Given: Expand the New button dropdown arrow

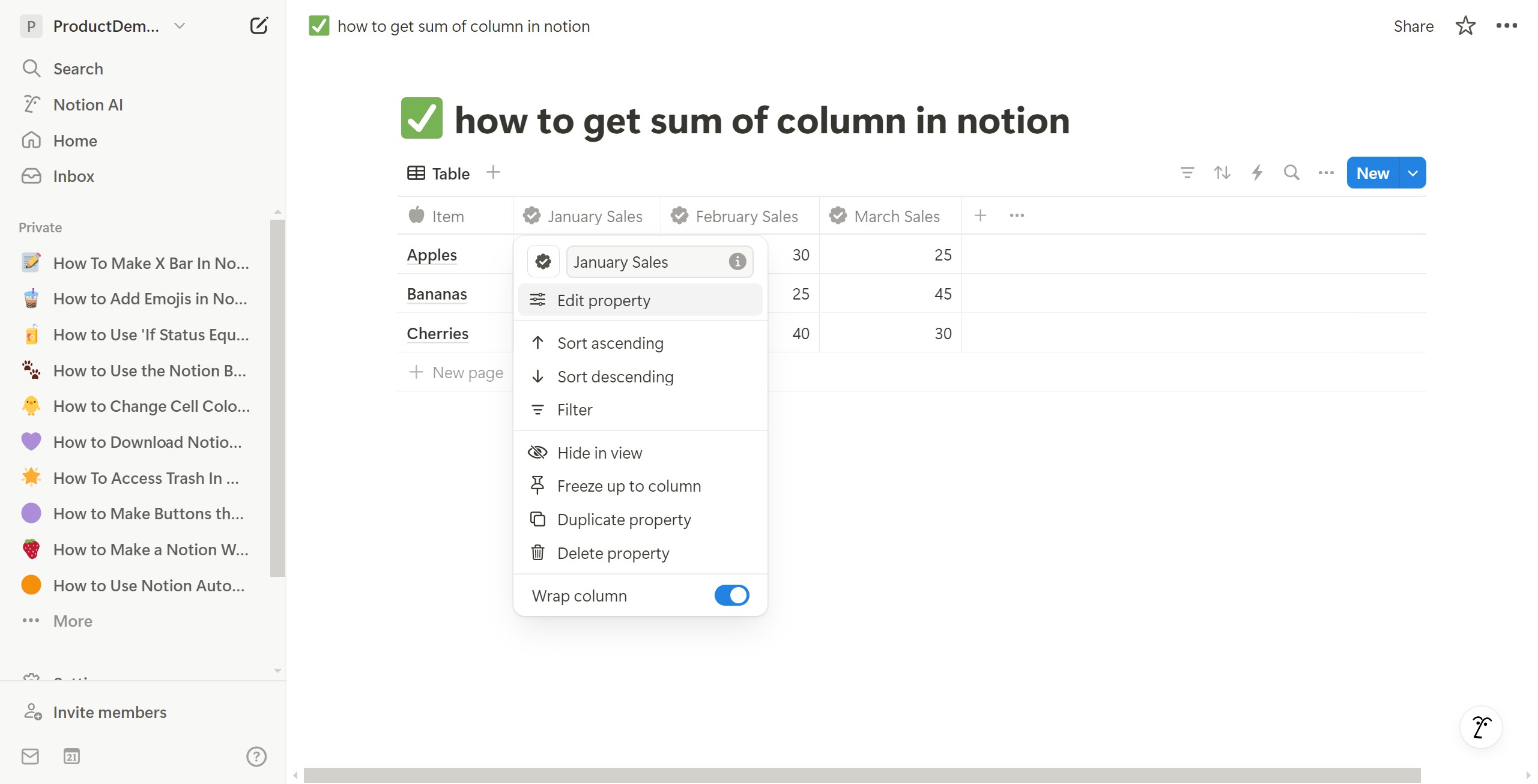Looking at the screenshot, I should (1412, 173).
